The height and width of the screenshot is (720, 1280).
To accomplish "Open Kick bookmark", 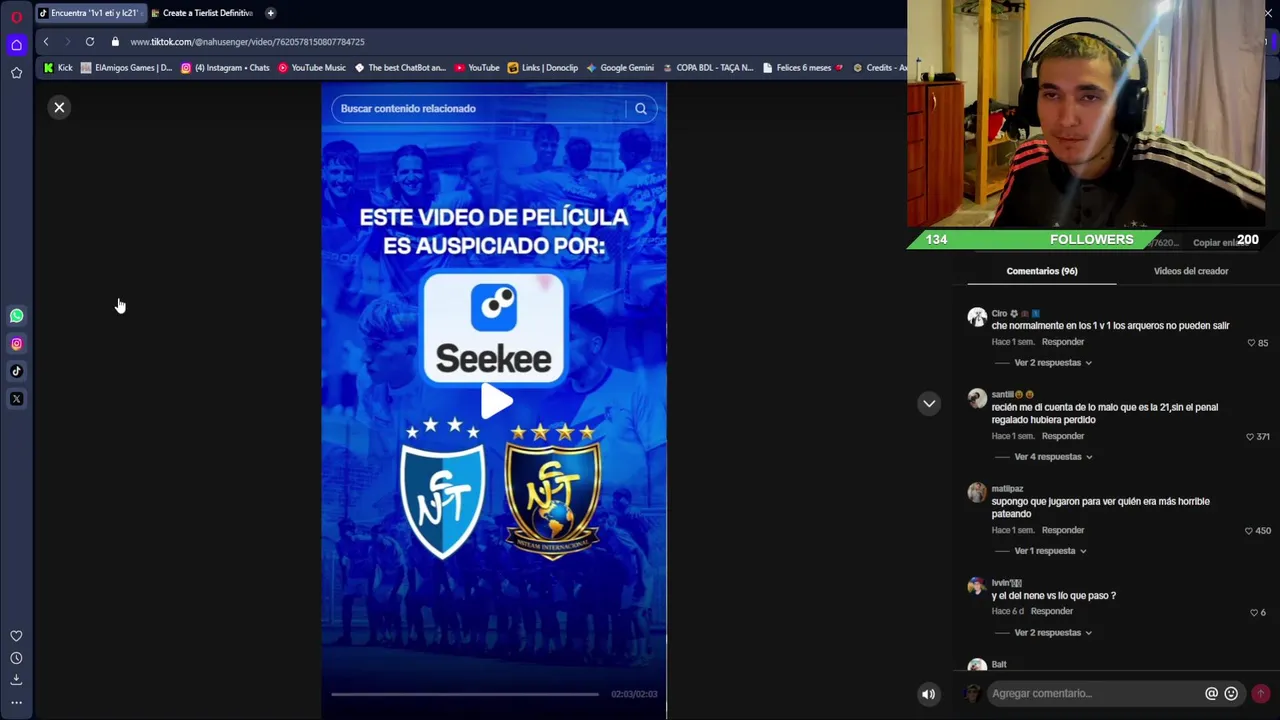I will click(58, 68).
